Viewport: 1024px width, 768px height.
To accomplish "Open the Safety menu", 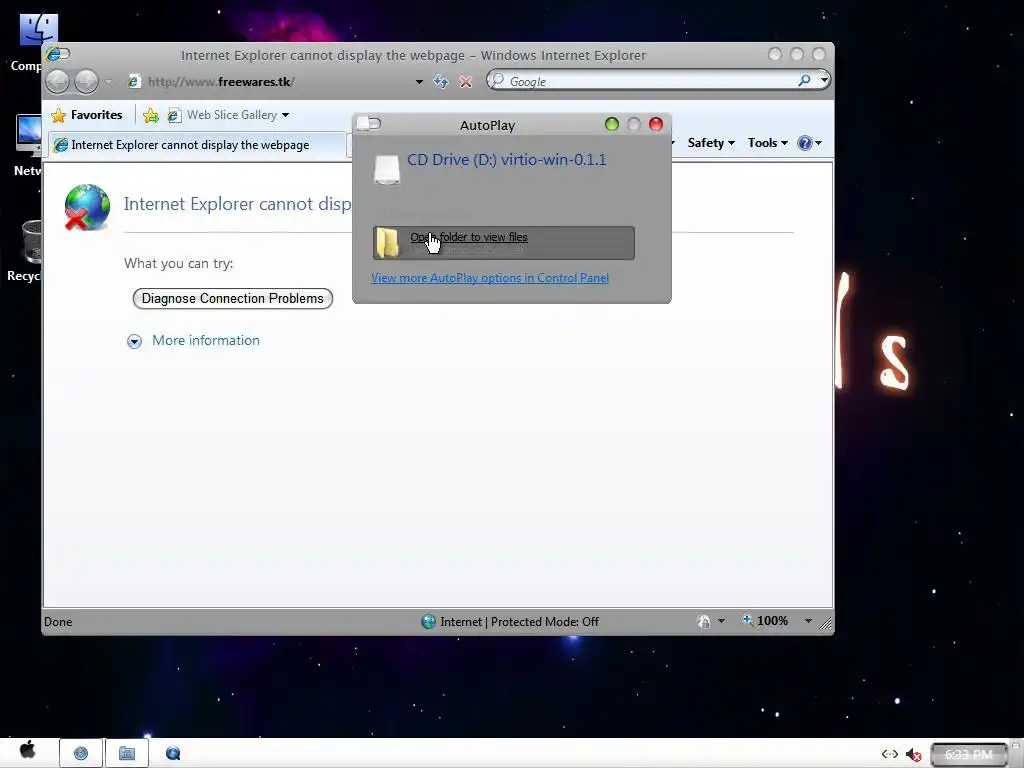I will pos(711,143).
